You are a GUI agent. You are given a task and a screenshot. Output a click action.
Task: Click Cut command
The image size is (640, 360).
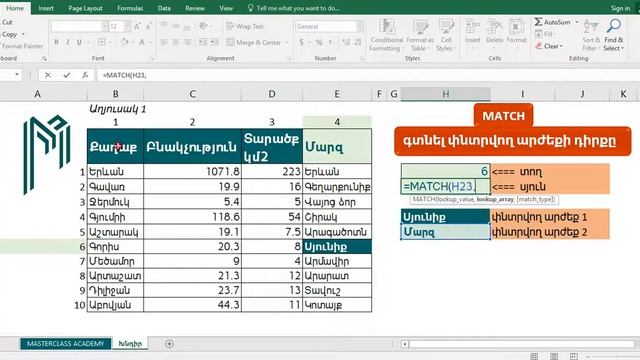coord(7,22)
